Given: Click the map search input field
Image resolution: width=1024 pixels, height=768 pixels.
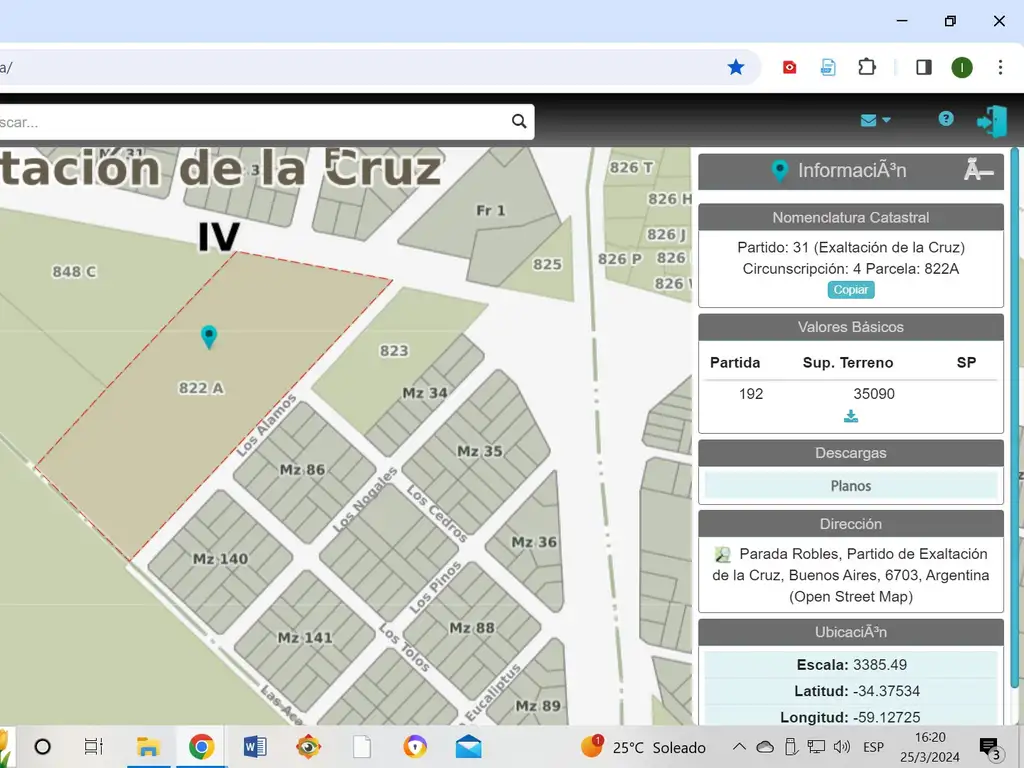Looking at the screenshot, I should coord(250,122).
